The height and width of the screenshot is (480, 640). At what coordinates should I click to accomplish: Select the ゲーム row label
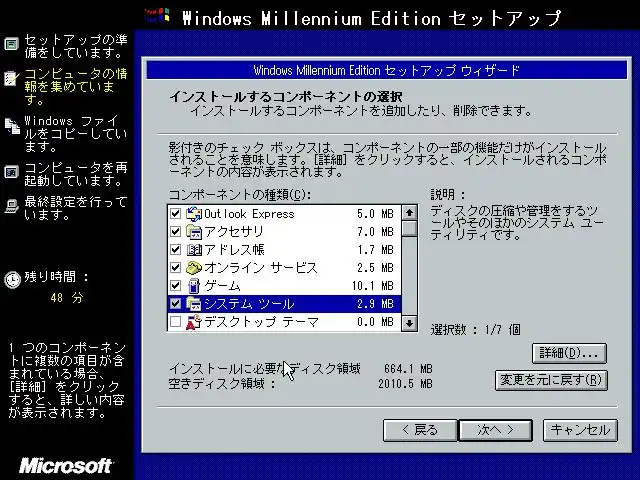pyautogui.click(x=222, y=286)
